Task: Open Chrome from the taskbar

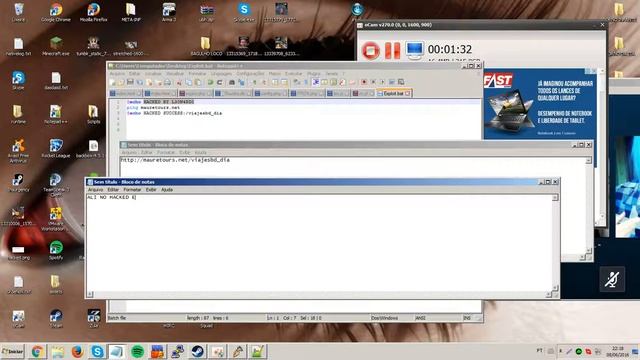Action: click(38, 351)
